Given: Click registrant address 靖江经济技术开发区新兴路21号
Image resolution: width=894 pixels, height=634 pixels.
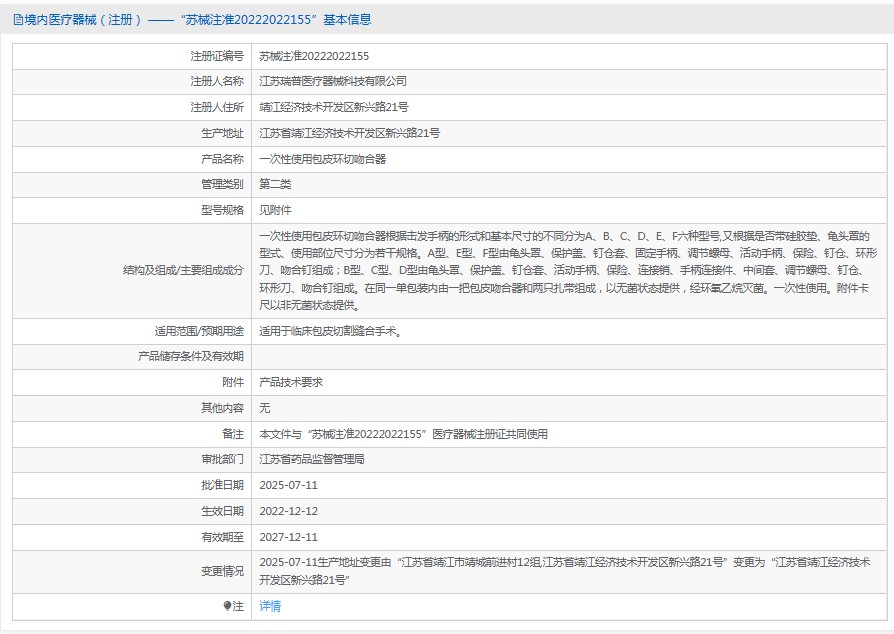Looking at the screenshot, I should (333, 107).
